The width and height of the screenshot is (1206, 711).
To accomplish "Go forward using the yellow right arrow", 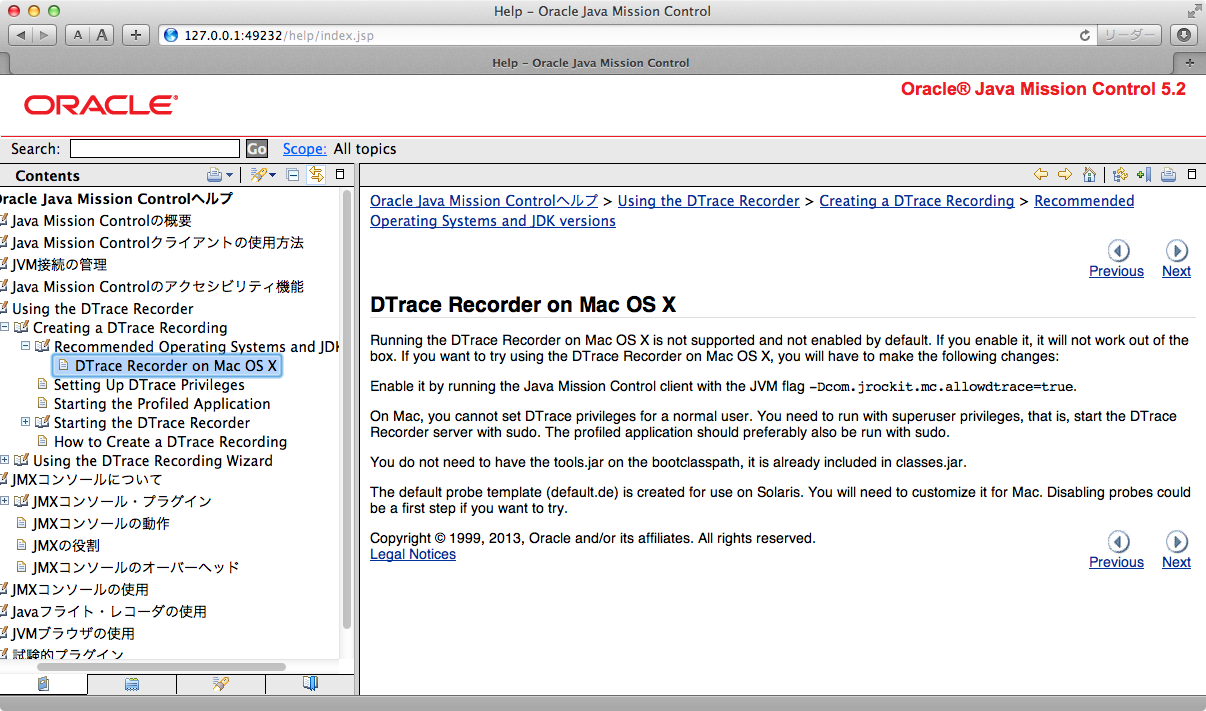I will [x=1065, y=175].
